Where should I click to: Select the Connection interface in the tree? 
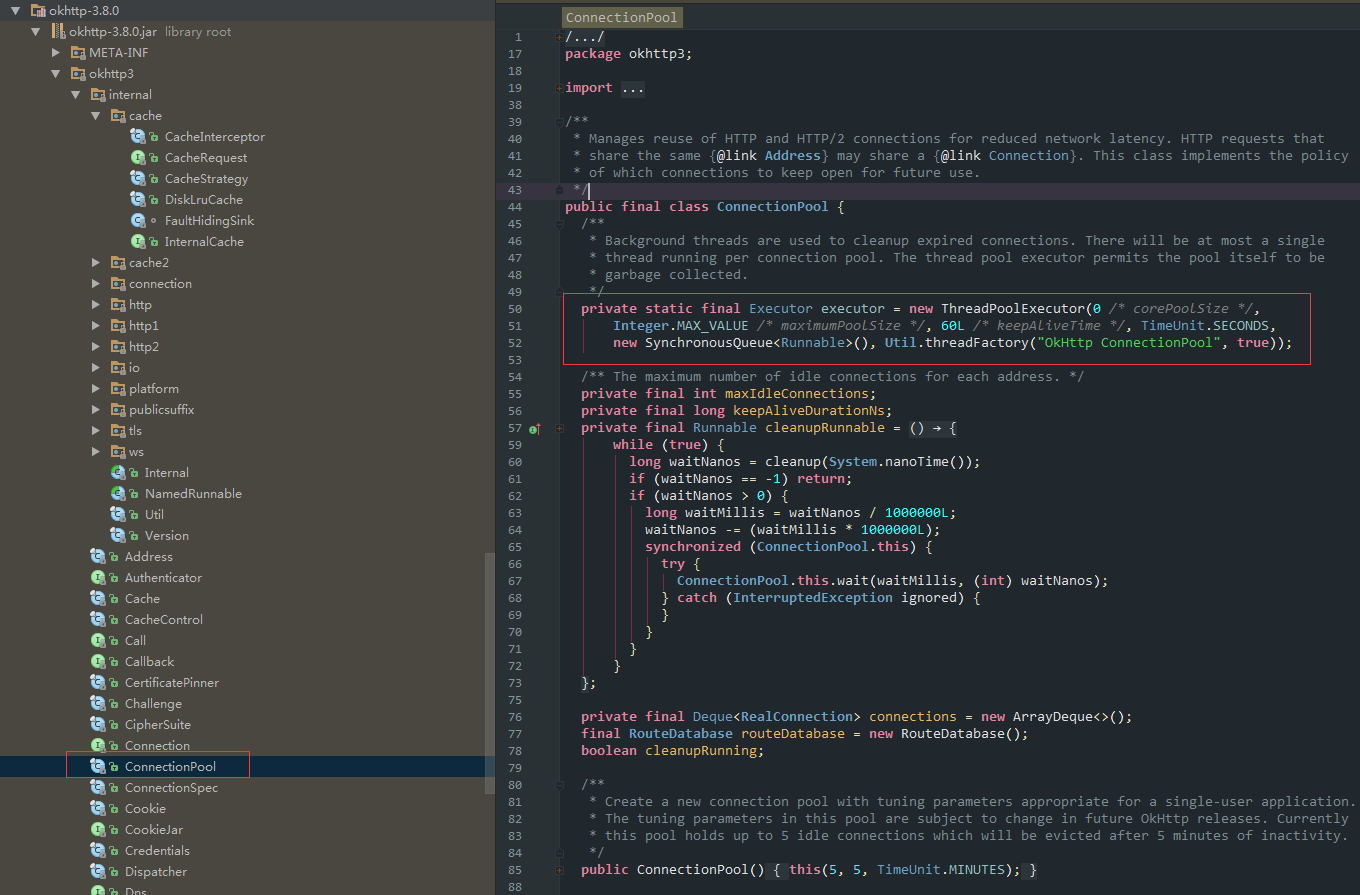[157, 746]
